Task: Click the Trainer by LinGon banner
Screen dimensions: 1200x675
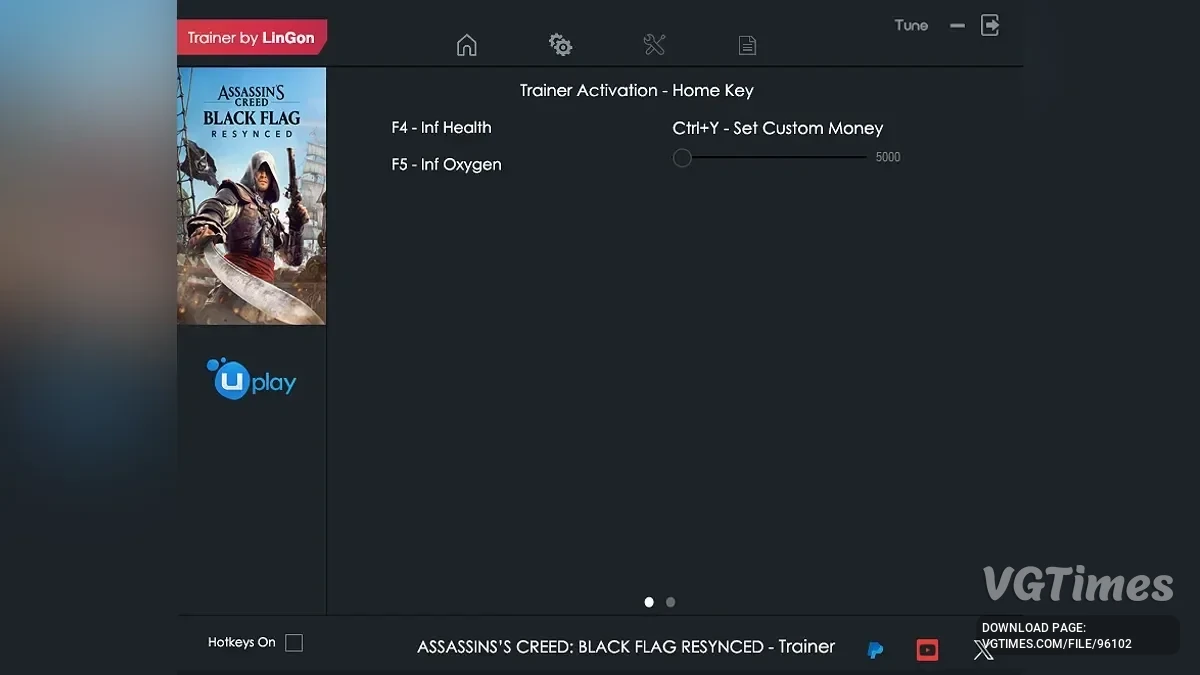Action: click(x=252, y=38)
